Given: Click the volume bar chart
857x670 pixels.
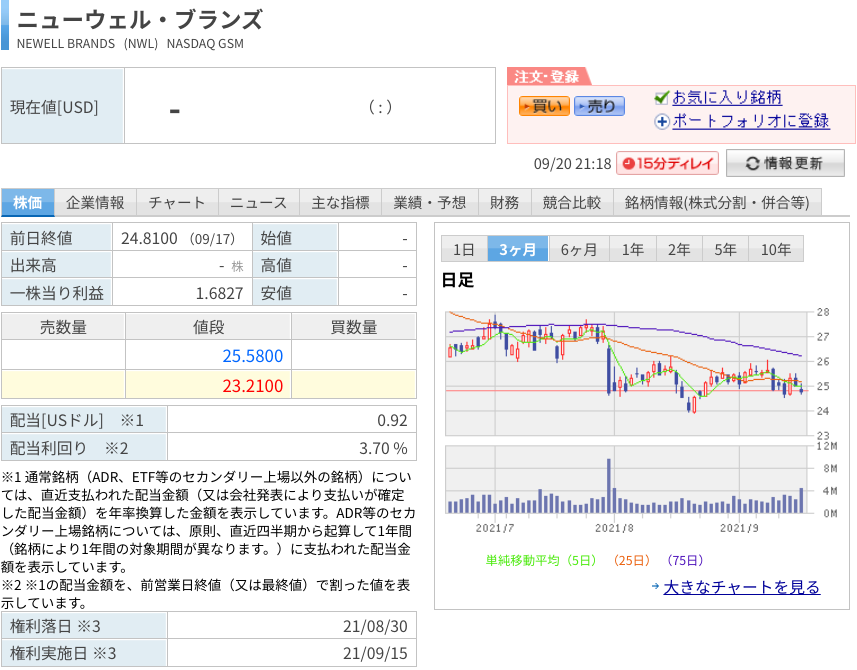Looking at the screenshot, I should [x=626, y=480].
